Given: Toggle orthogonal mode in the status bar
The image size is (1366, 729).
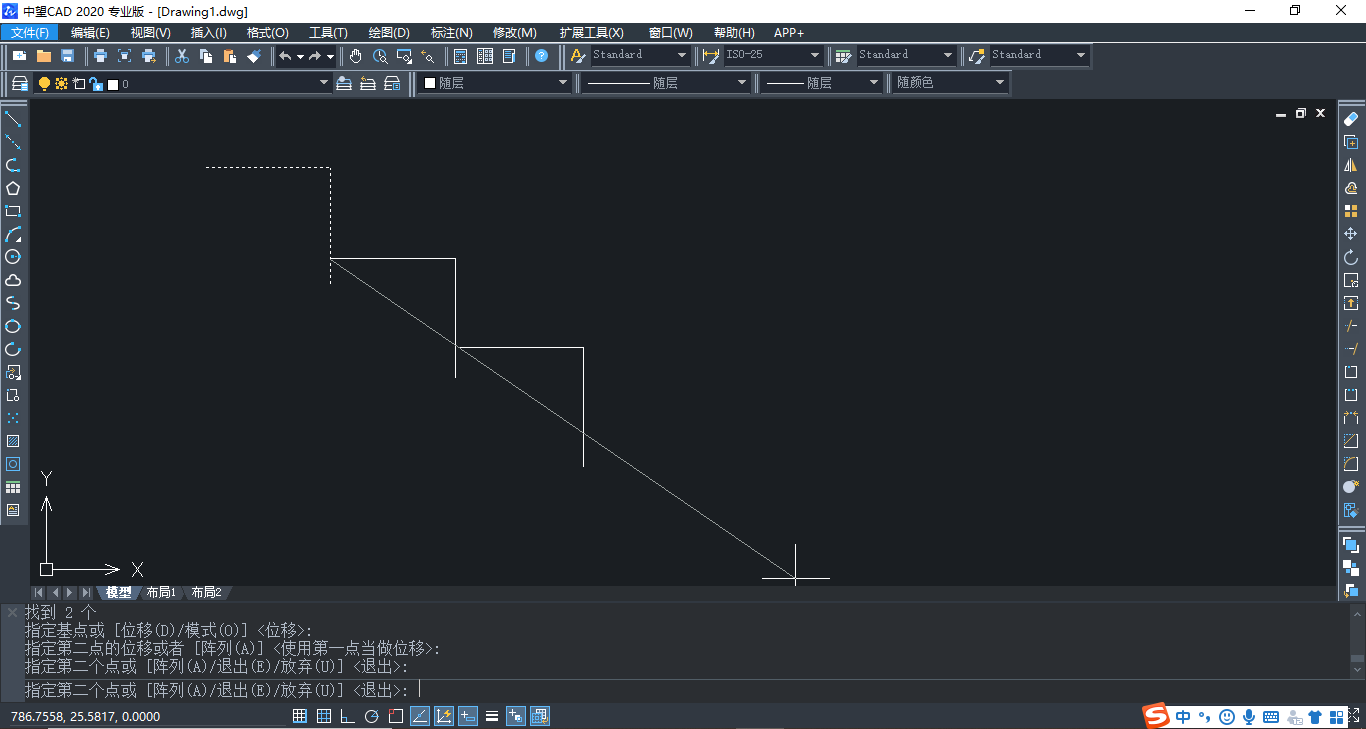Looking at the screenshot, I should click(x=345, y=716).
